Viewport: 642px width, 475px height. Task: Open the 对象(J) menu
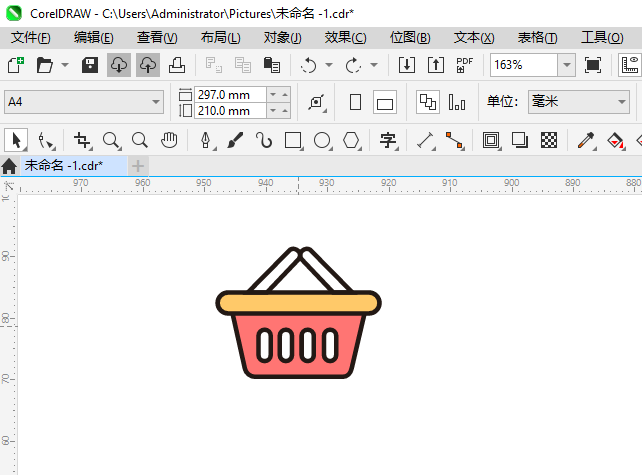[283, 38]
